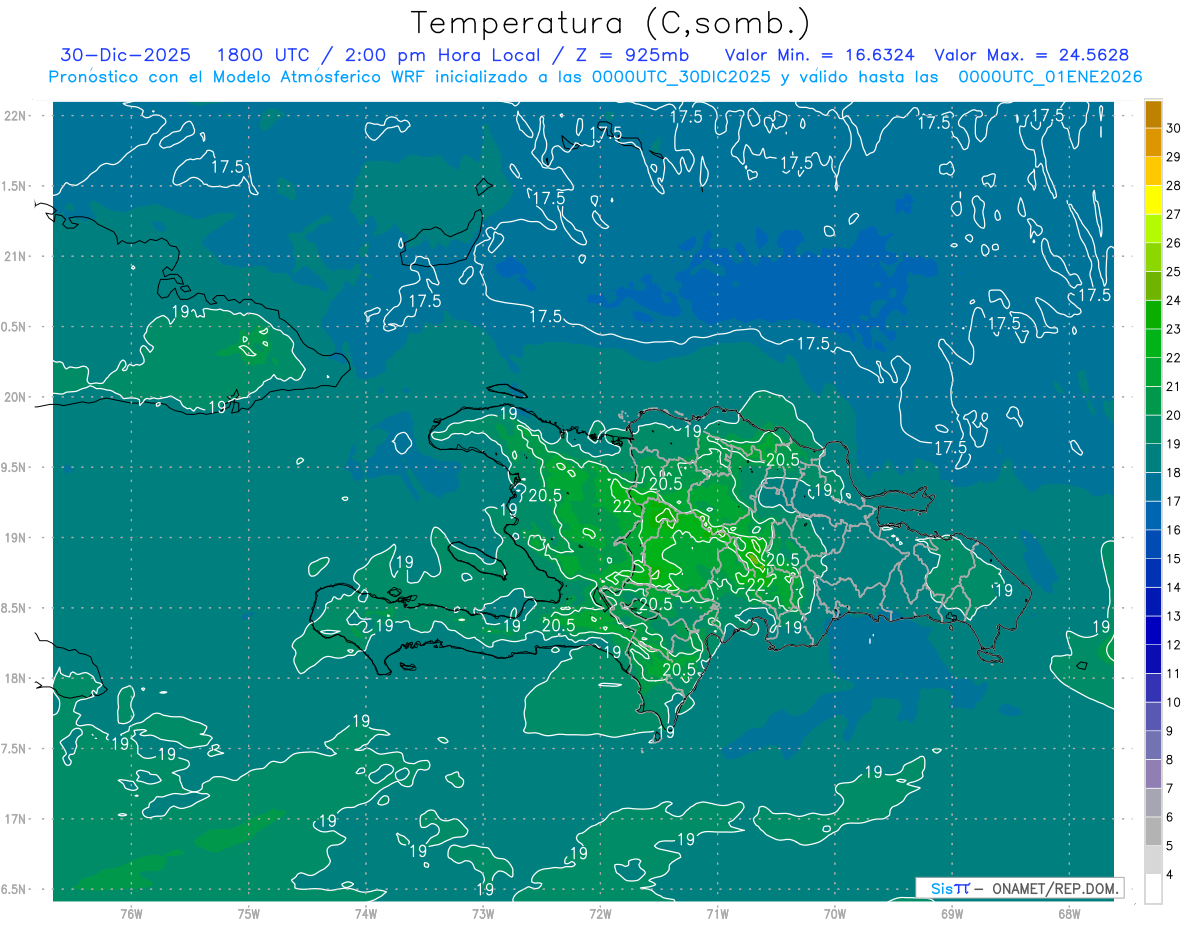The height and width of the screenshot is (927, 1200).
Task: Click the longitude axis label '69W'
Action: click(x=952, y=913)
